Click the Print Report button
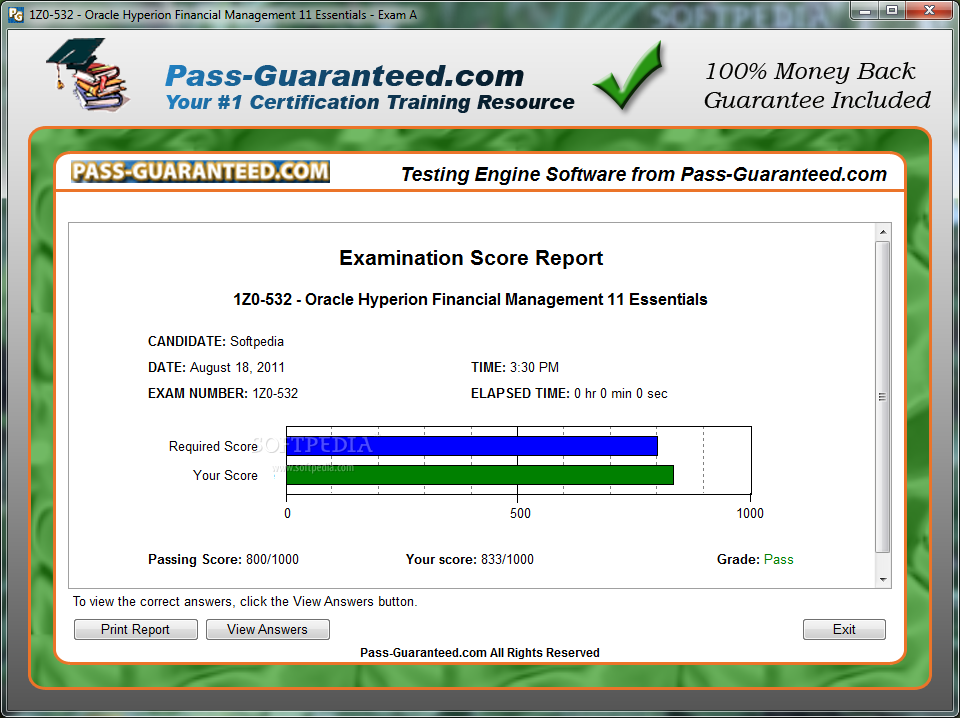 click(x=135, y=629)
